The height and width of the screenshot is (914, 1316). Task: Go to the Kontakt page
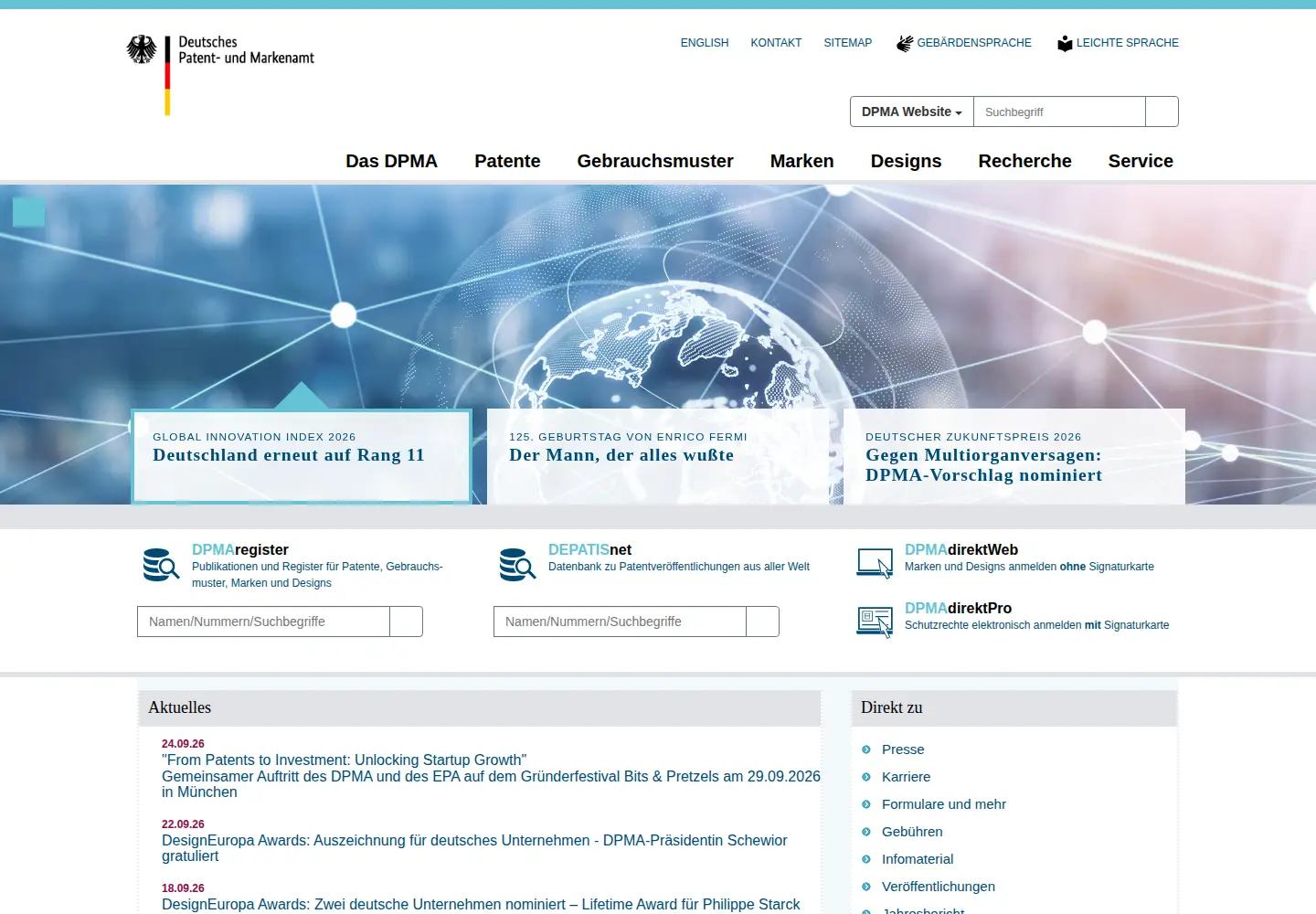pos(776,43)
